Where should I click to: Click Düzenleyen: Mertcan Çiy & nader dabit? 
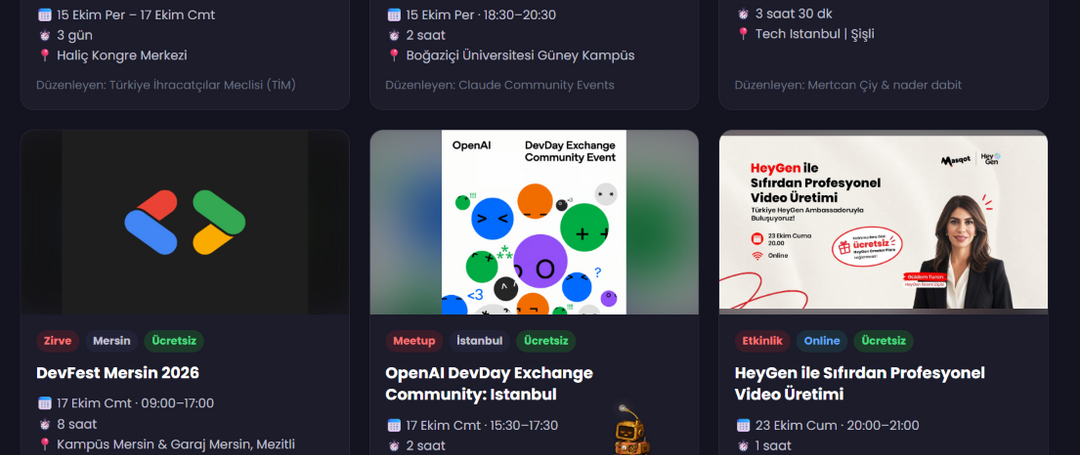click(848, 85)
